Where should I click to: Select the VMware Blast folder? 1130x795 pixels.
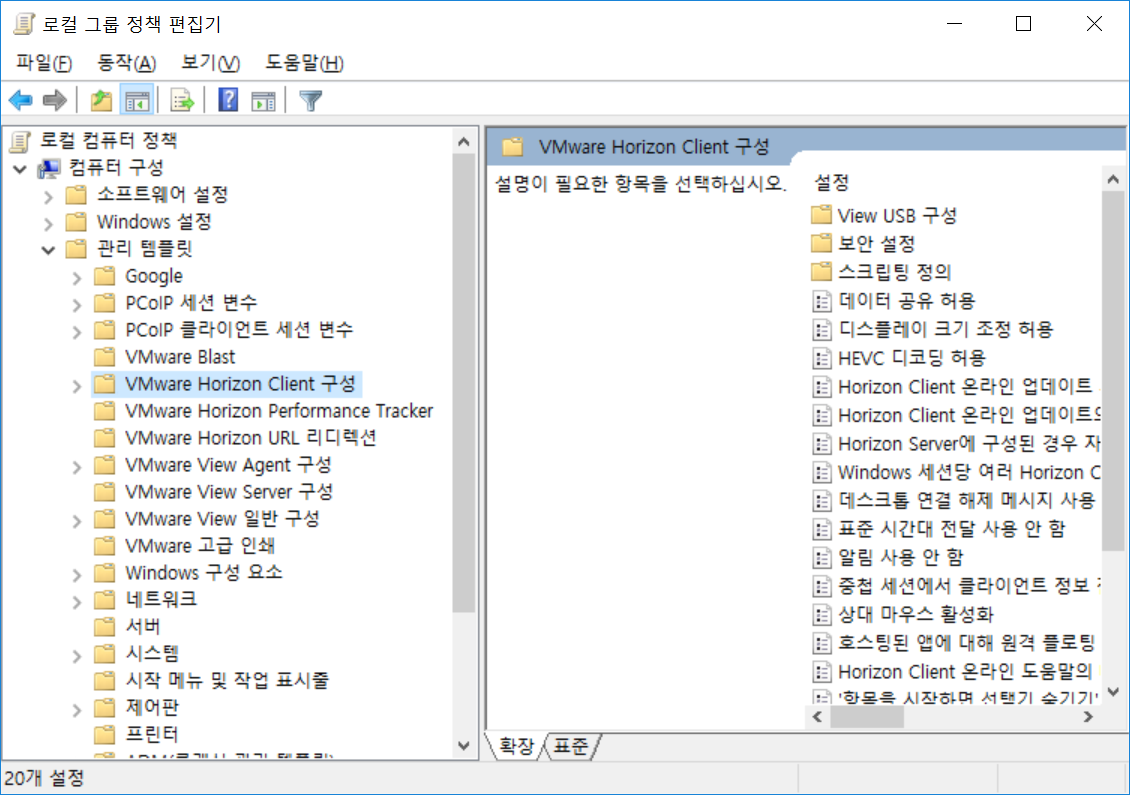tap(165, 357)
